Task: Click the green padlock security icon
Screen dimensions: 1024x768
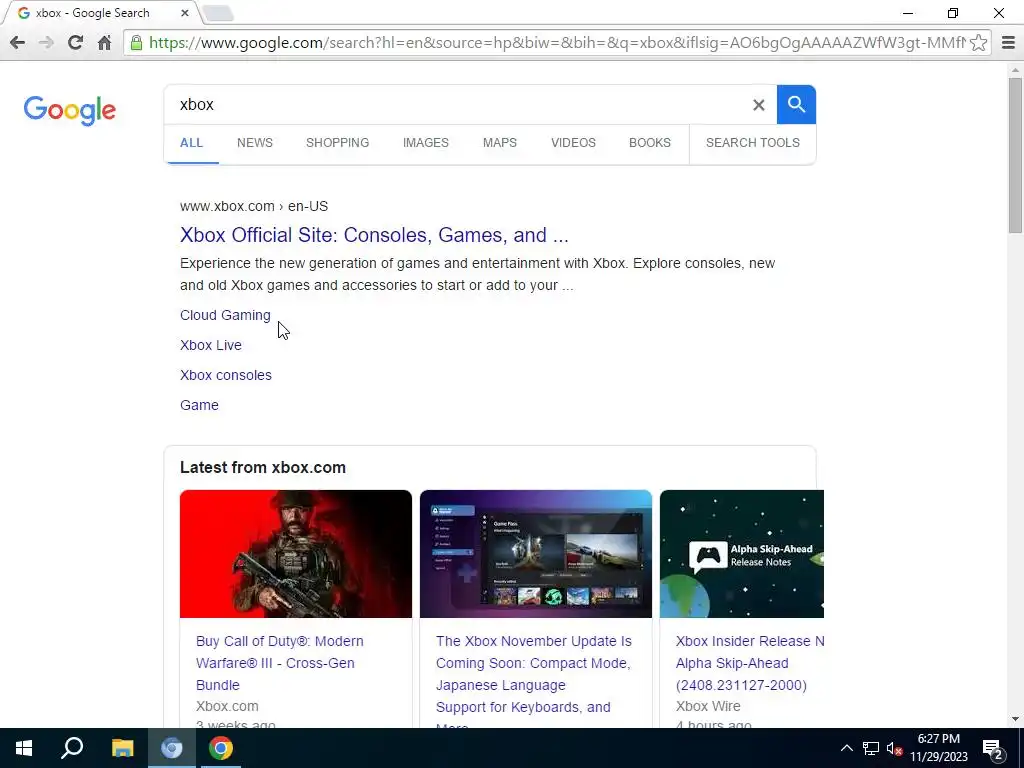Action: (x=136, y=43)
